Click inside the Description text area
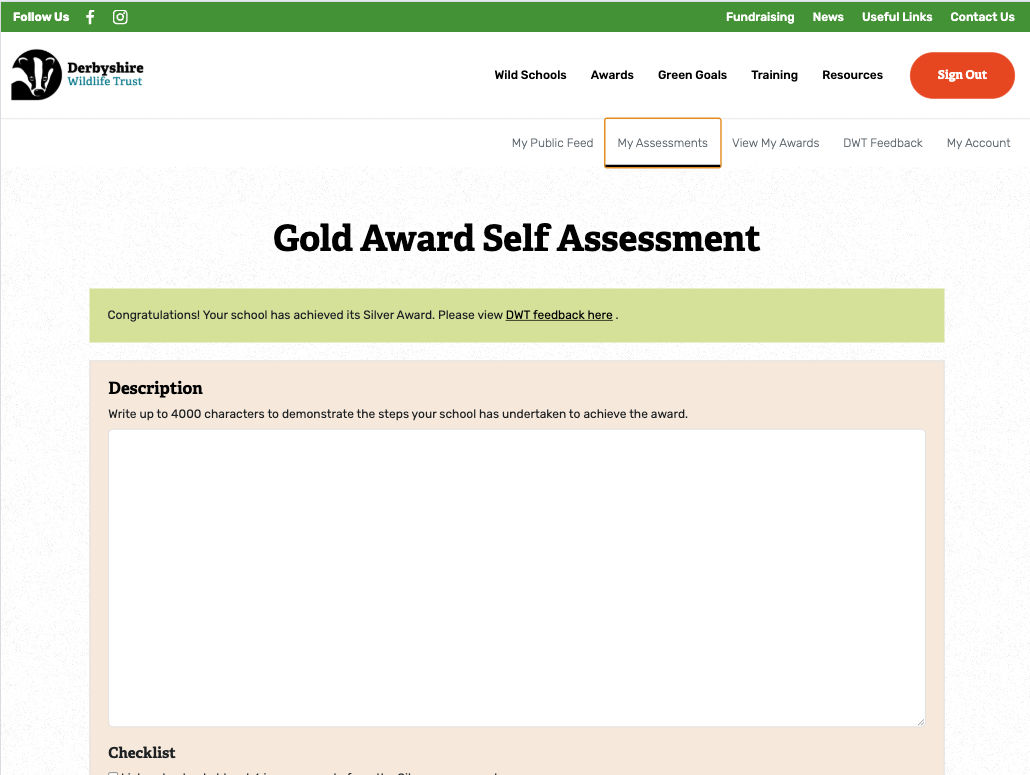The width and height of the screenshot is (1030, 775). [517, 578]
